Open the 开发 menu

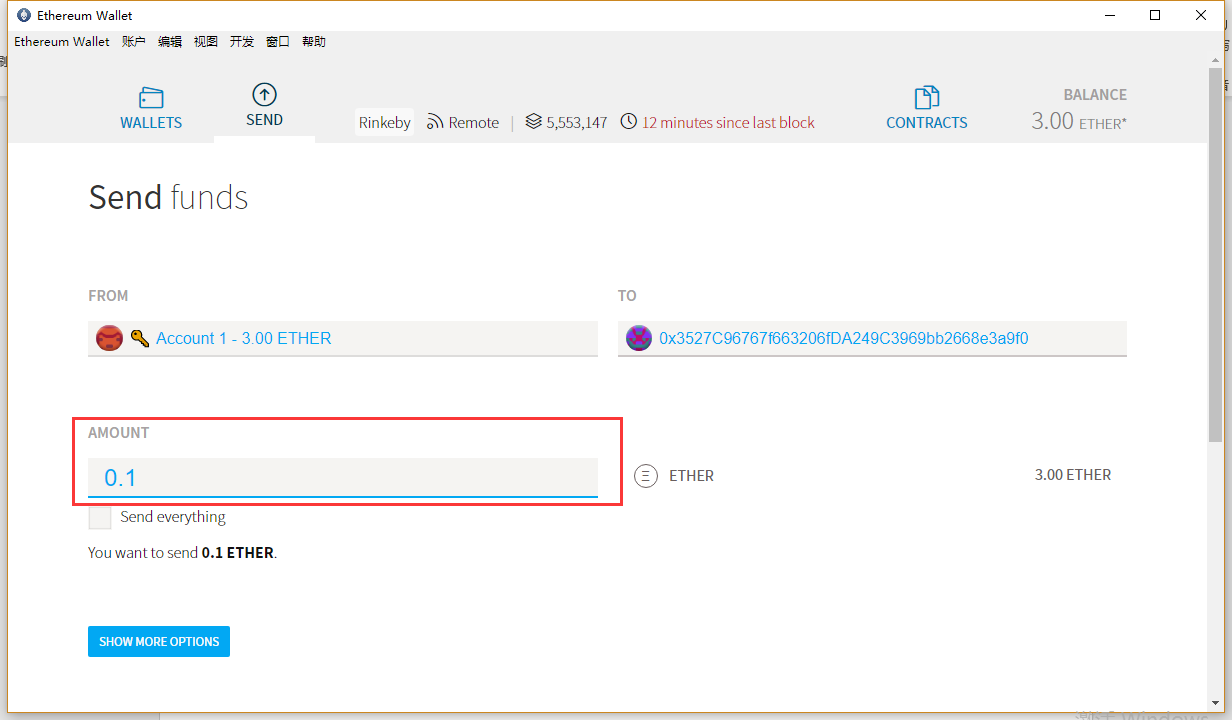coord(242,41)
